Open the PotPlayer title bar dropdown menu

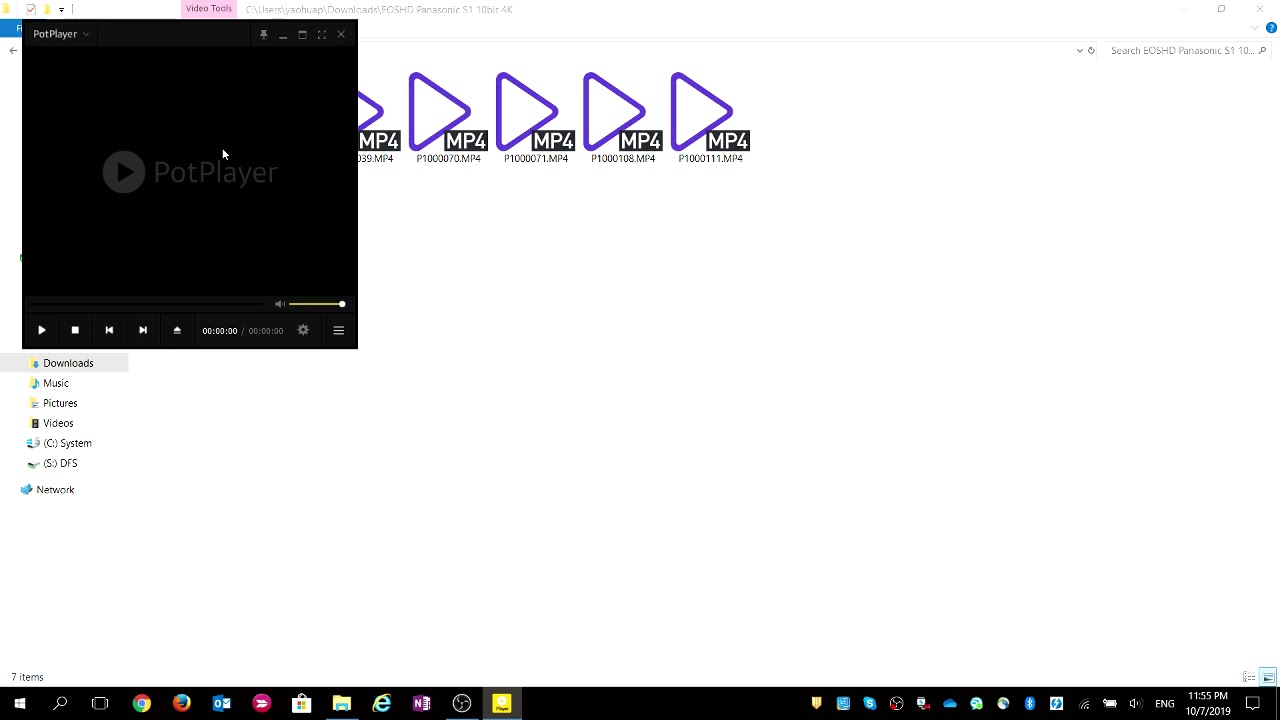(x=86, y=34)
